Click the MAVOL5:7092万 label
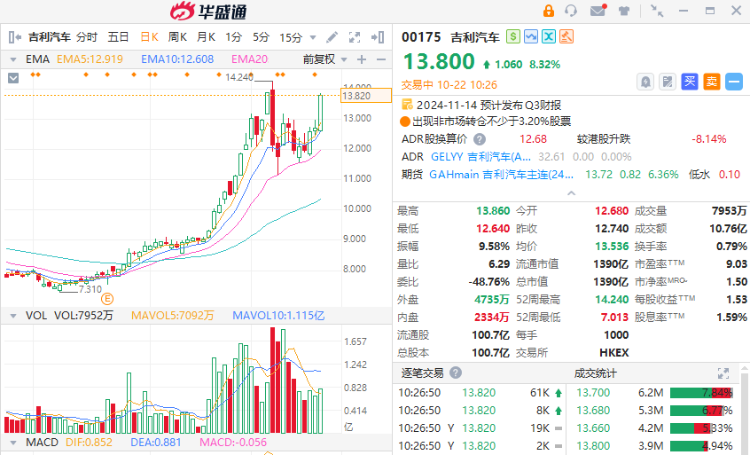Image resolution: width=750 pixels, height=455 pixels. click(x=173, y=316)
